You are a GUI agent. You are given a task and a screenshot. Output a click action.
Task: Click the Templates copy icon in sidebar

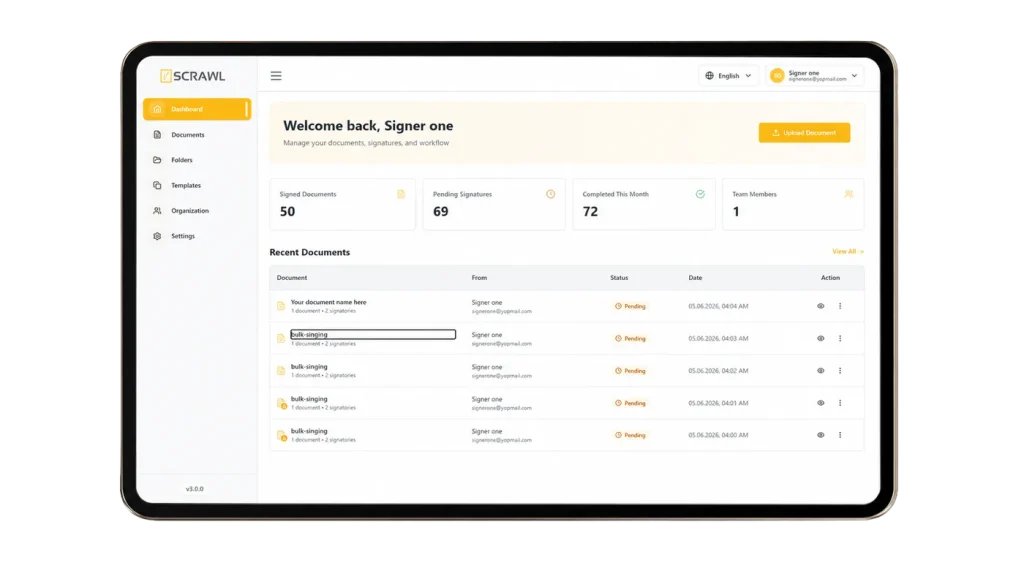click(x=157, y=185)
